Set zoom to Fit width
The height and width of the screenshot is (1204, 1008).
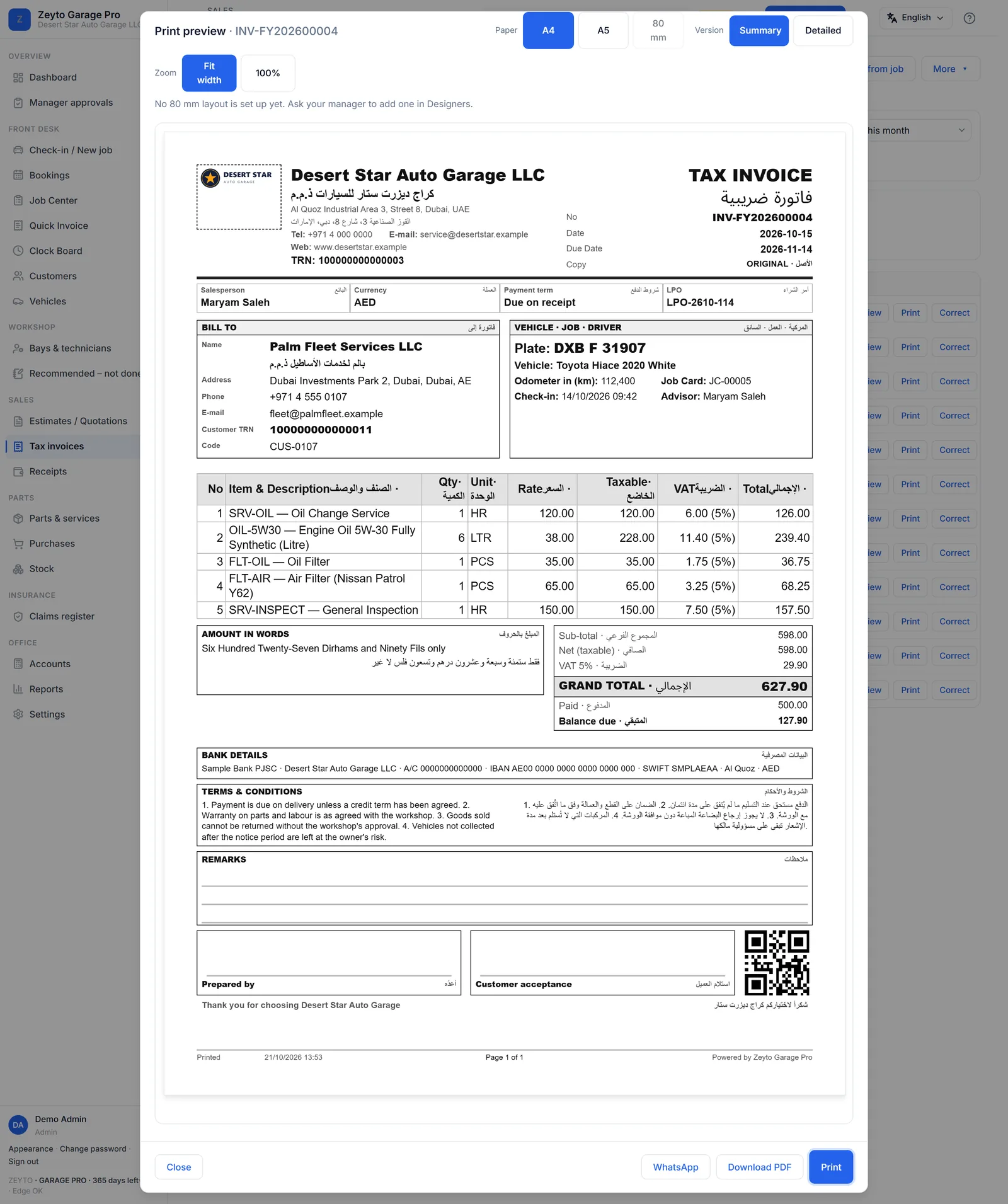pos(209,73)
